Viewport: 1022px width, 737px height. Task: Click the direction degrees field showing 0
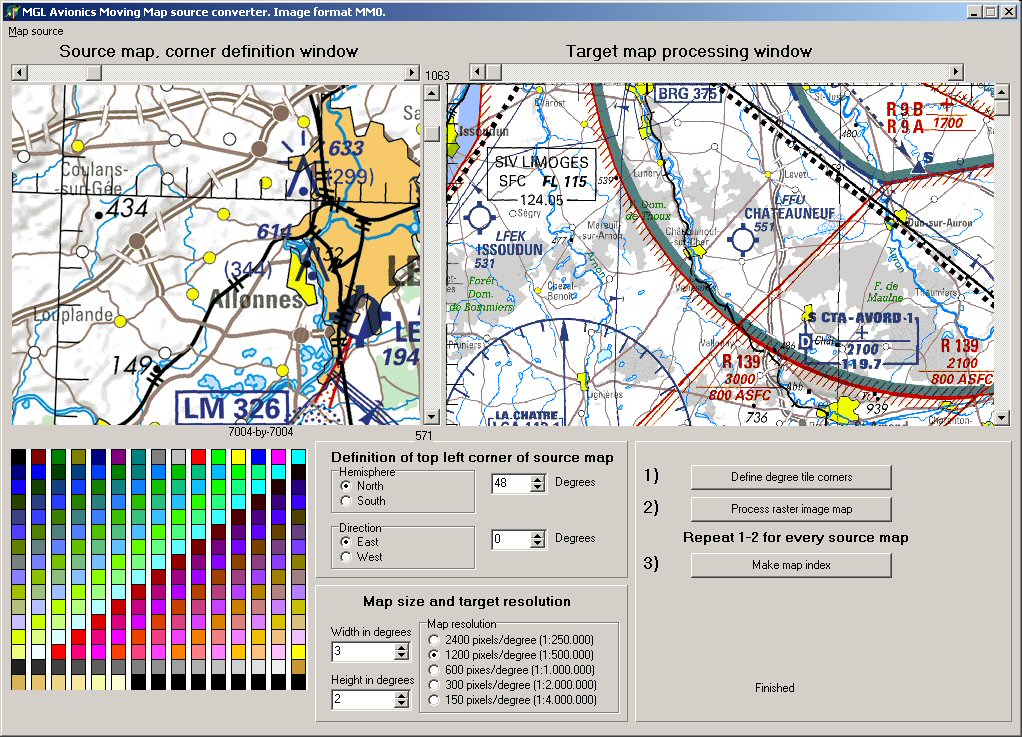pyautogui.click(x=512, y=540)
